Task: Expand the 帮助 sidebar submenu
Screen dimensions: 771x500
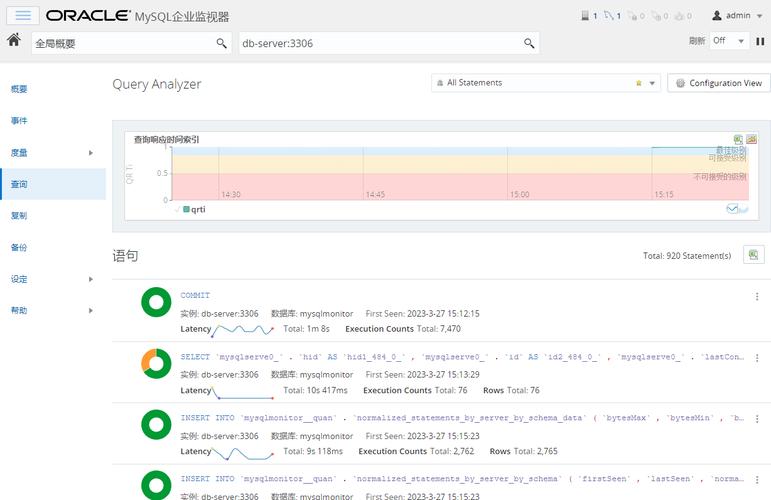Action: tap(90, 311)
